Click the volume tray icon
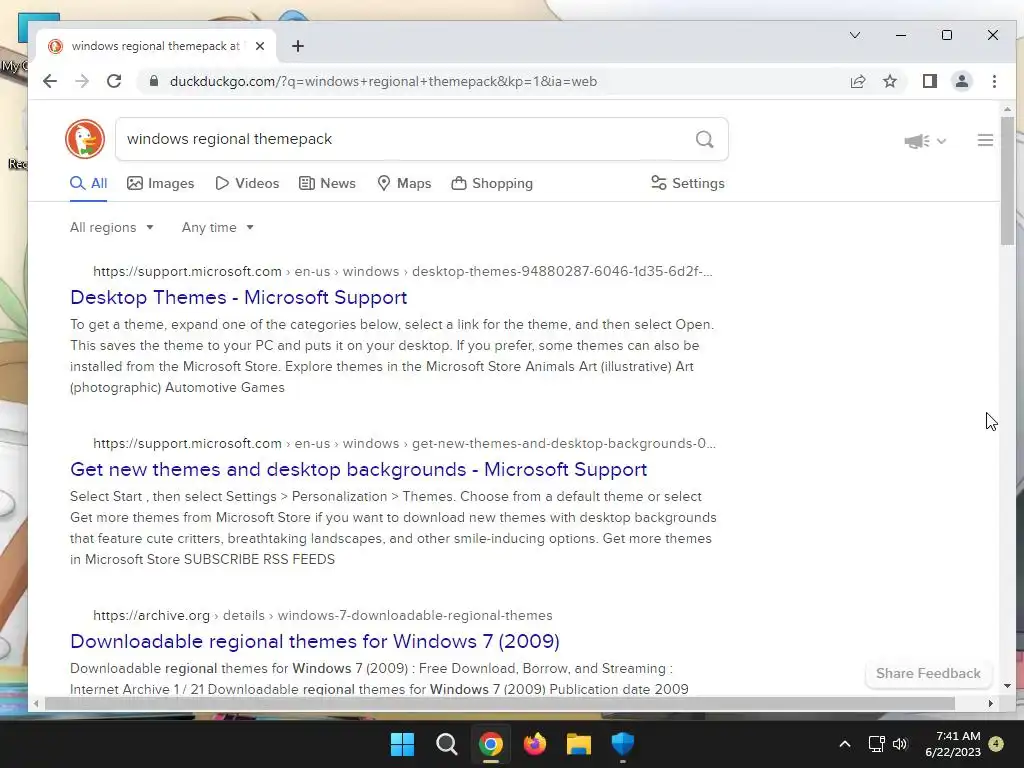Image resolution: width=1024 pixels, height=768 pixels. point(900,744)
